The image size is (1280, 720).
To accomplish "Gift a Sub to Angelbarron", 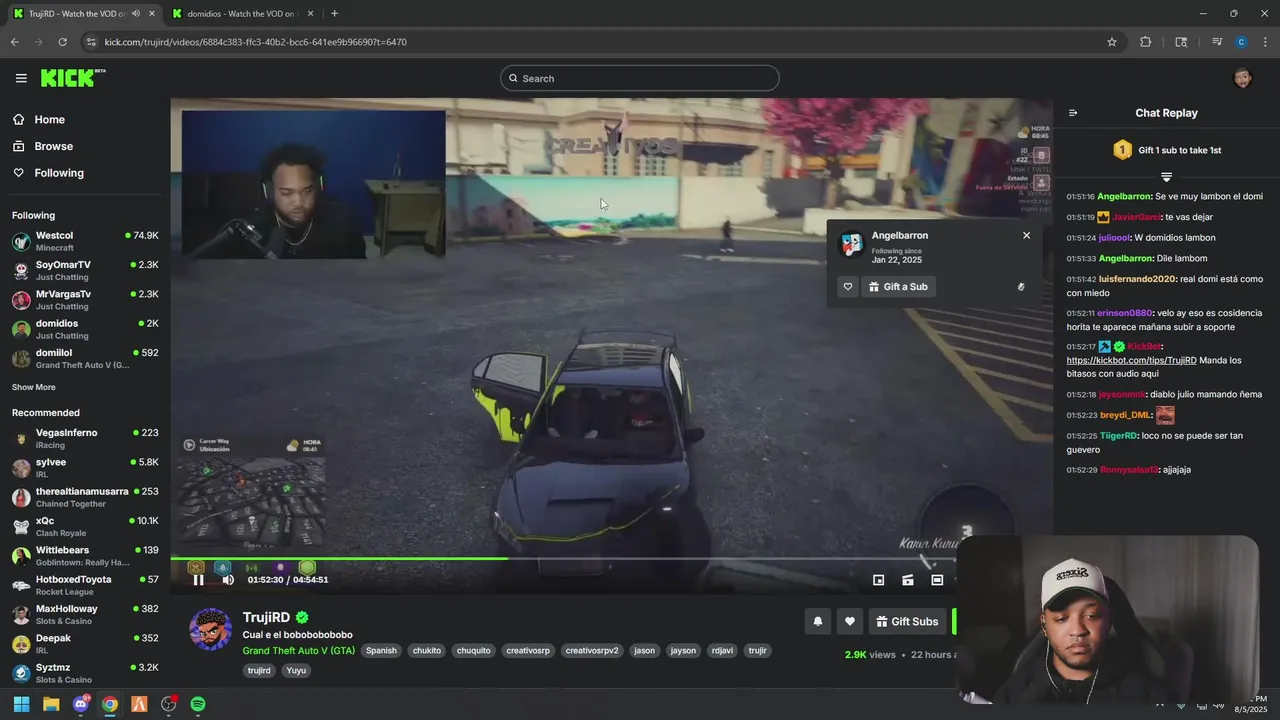I will (898, 287).
